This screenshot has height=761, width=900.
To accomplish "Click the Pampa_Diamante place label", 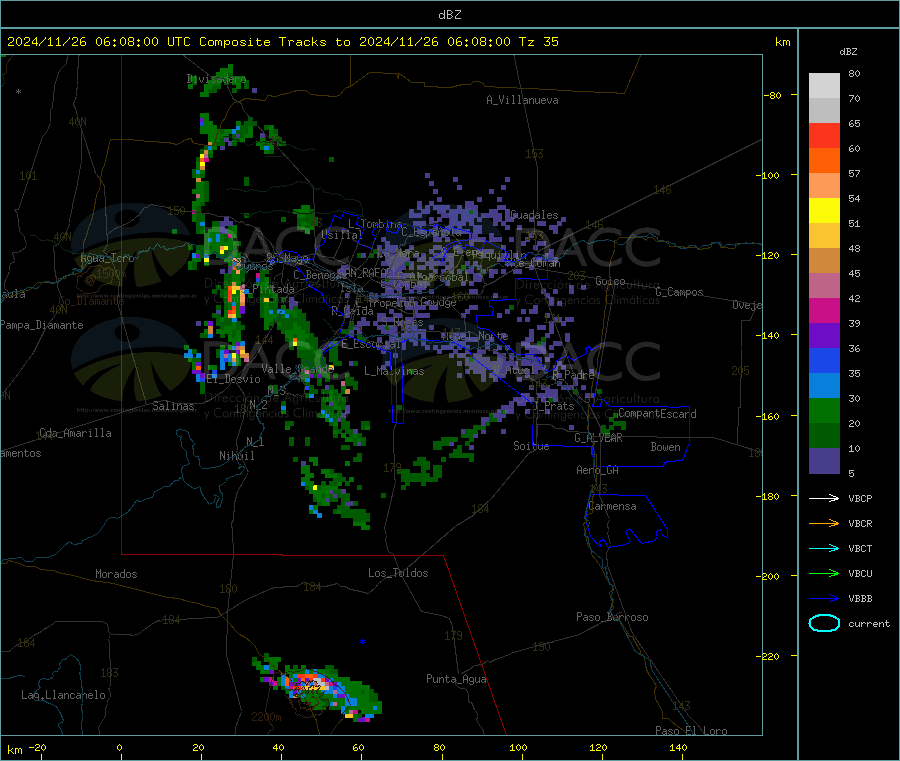I will click(x=42, y=325).
